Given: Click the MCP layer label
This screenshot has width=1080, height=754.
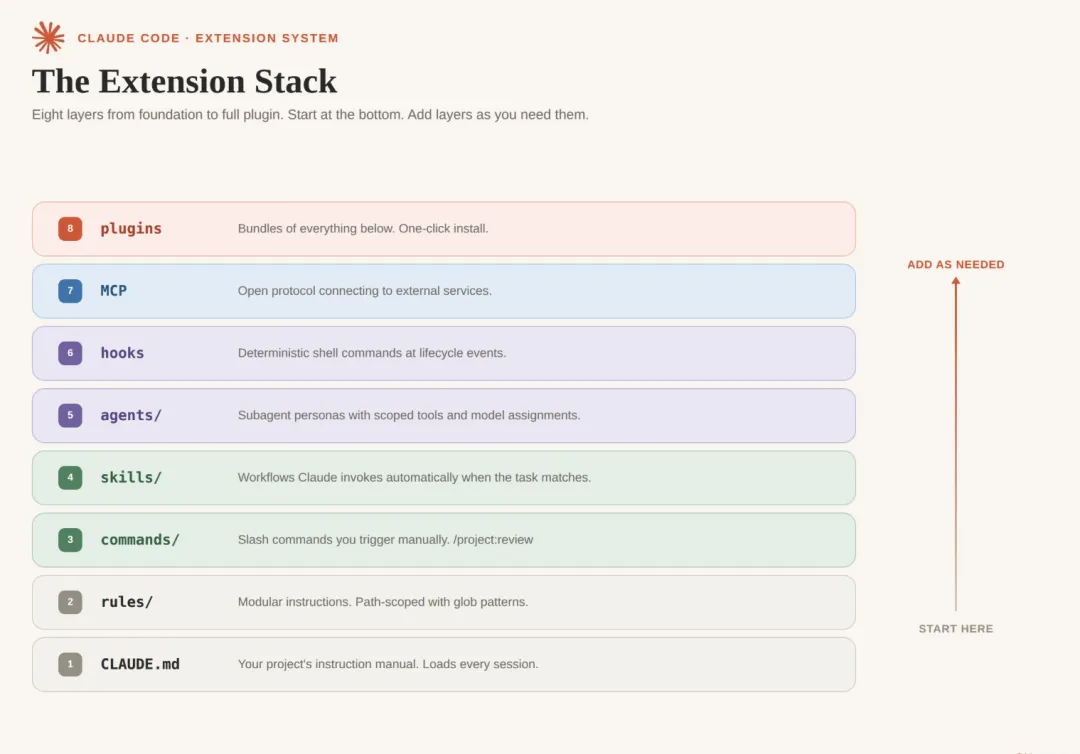Looking at the screenshot, I should (114, 291).
